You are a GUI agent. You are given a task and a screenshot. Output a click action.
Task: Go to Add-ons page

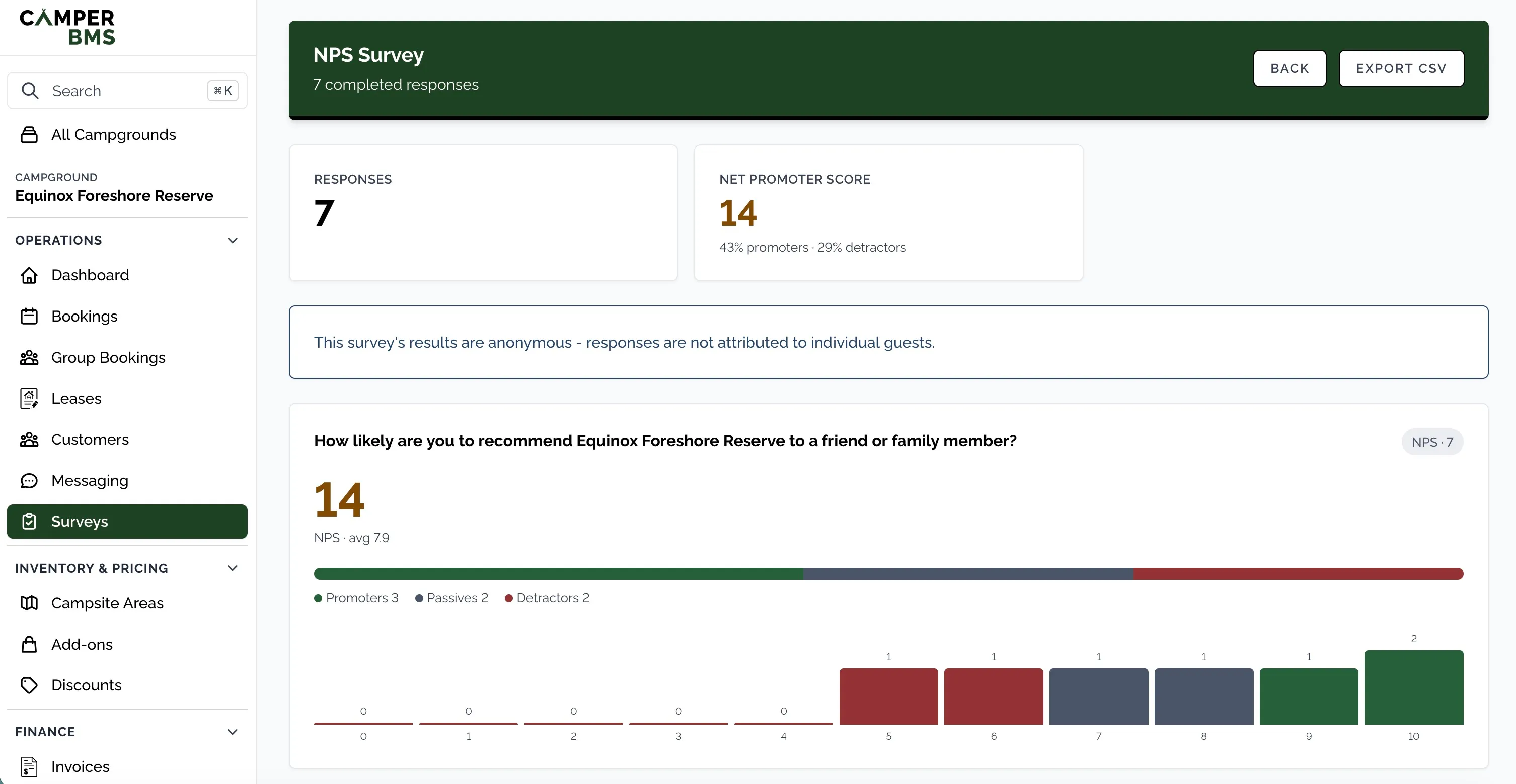[127, 644]
